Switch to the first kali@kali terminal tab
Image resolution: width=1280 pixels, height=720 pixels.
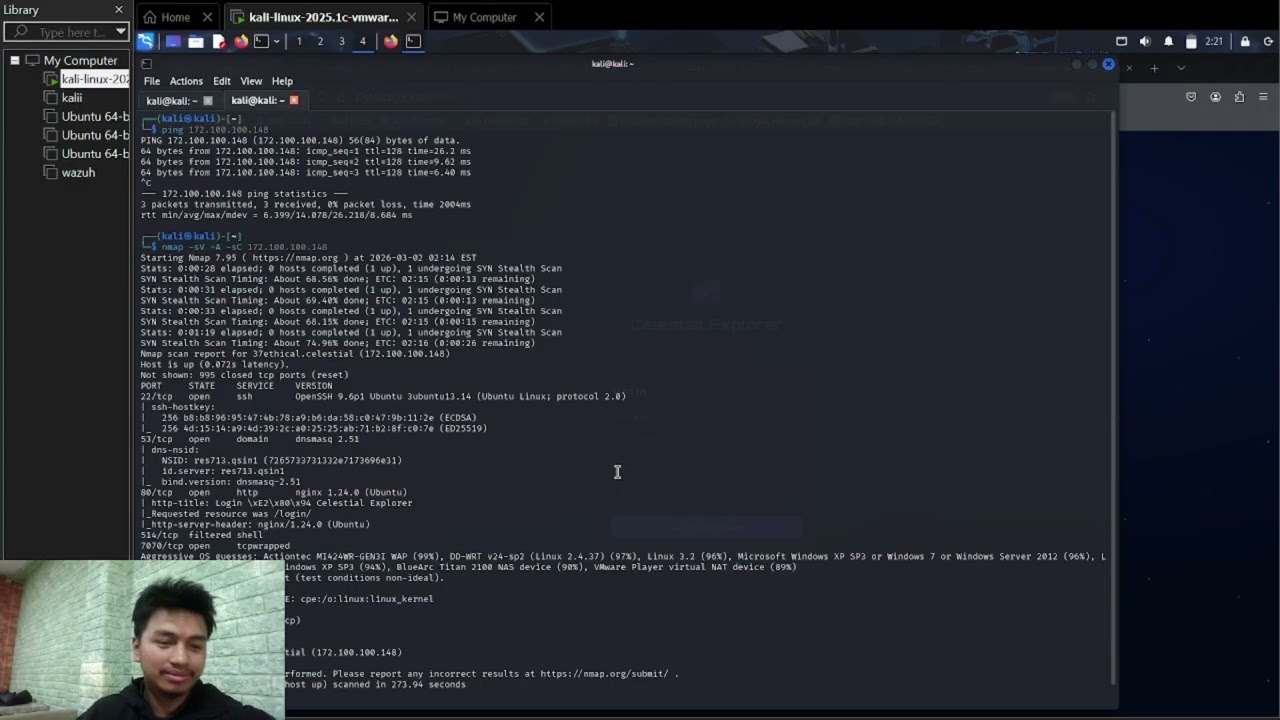(170, 100)
